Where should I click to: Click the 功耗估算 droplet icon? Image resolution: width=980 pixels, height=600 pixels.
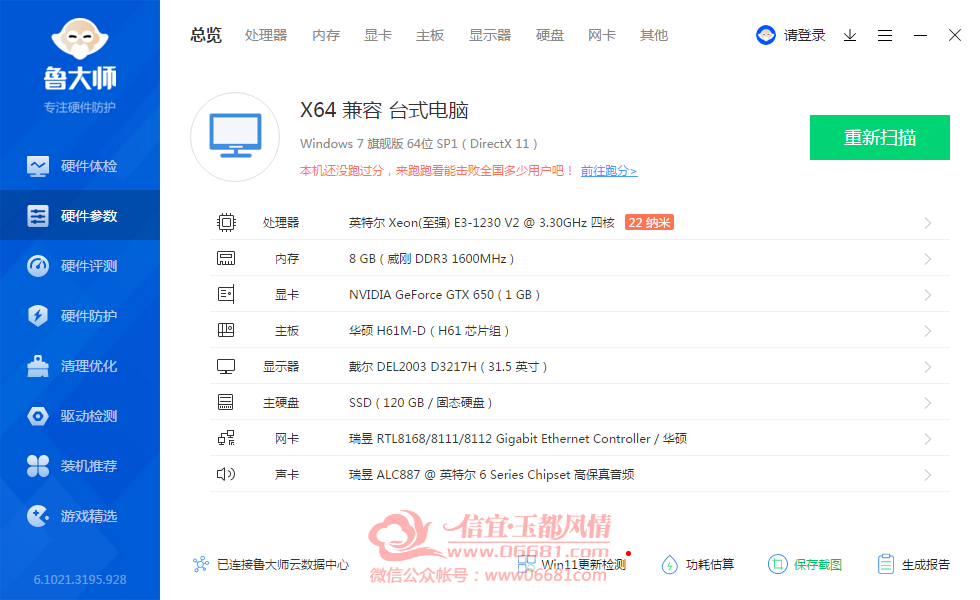669,564
